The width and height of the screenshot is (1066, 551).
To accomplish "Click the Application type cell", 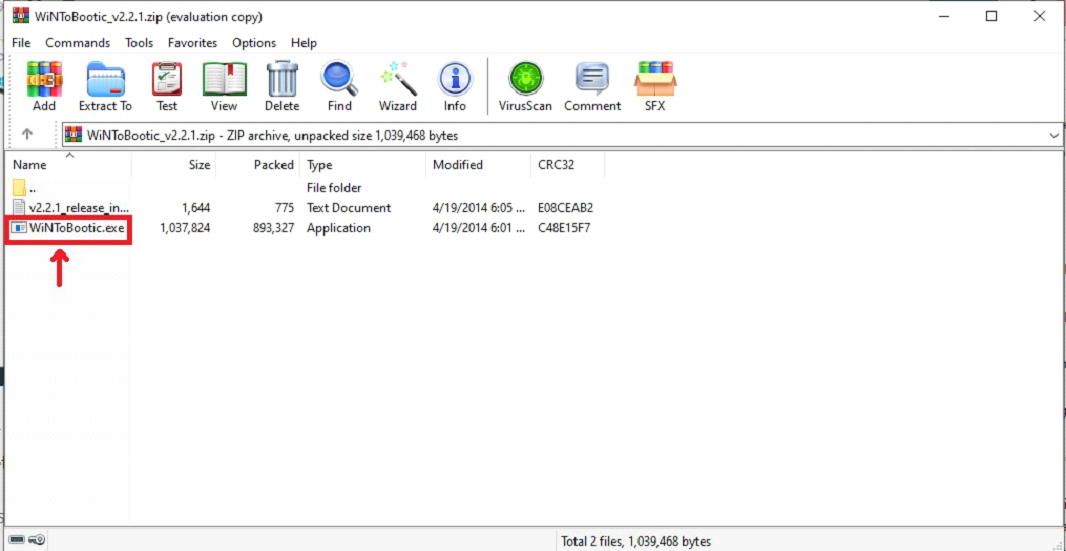I will pyautogui.click(x=339, y=228).
